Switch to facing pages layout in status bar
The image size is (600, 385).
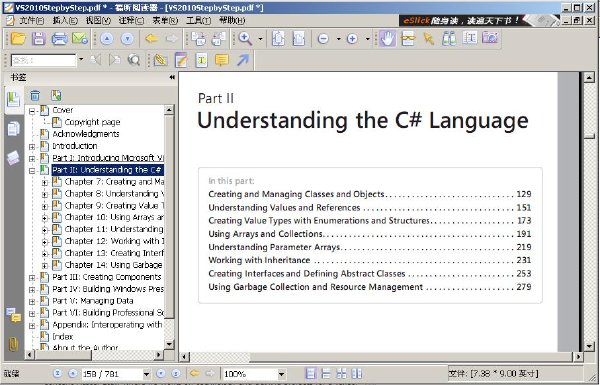coord(356,374)
